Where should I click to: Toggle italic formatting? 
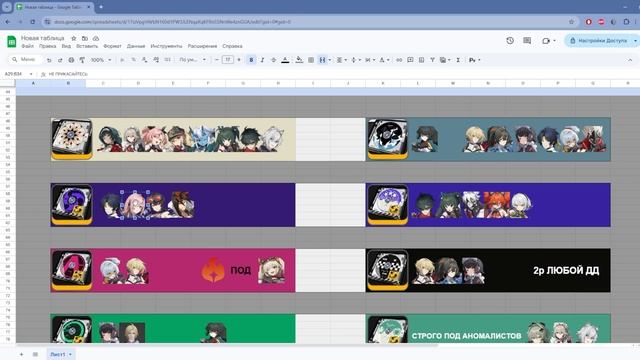tap(262, 60)
